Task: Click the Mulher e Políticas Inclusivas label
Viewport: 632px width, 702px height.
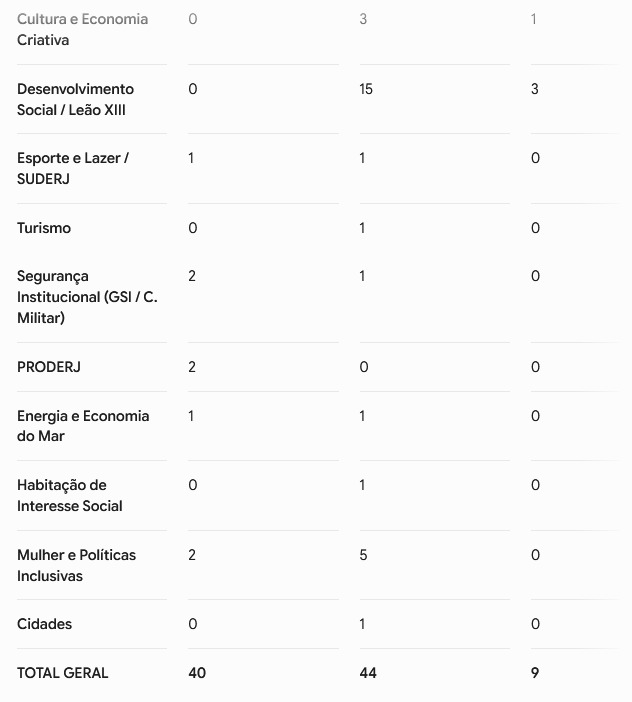Action: click(76, 565)
